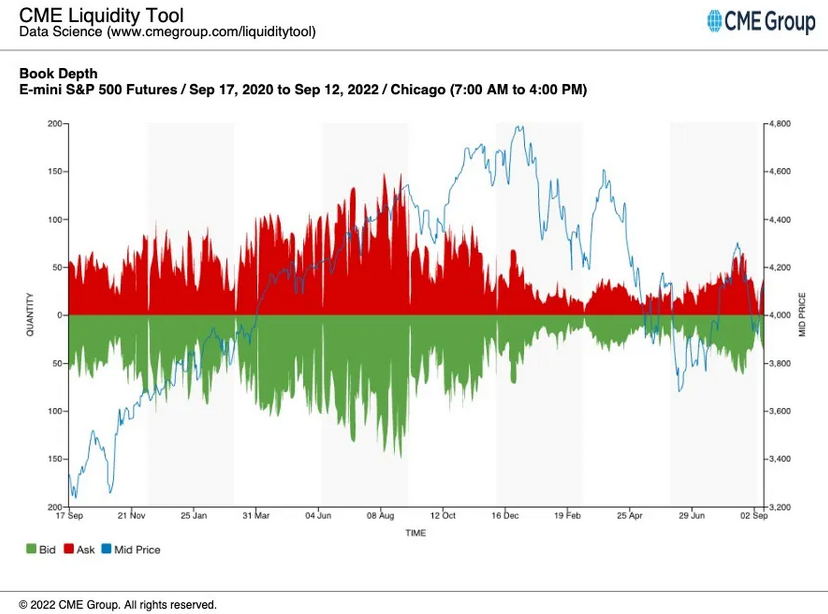Click the TIME axis title
This screenshot has width=828, height=614.
(415, 533)
